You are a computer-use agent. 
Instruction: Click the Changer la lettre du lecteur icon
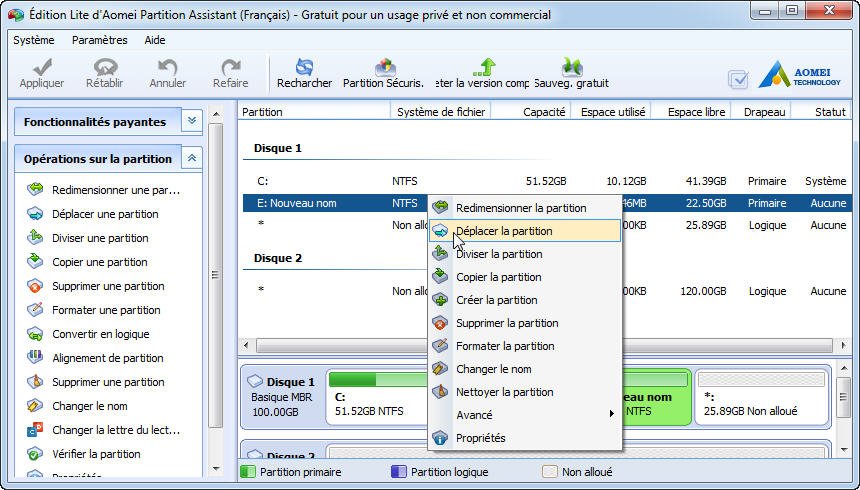pyautogui.click(x=35, y=430)
